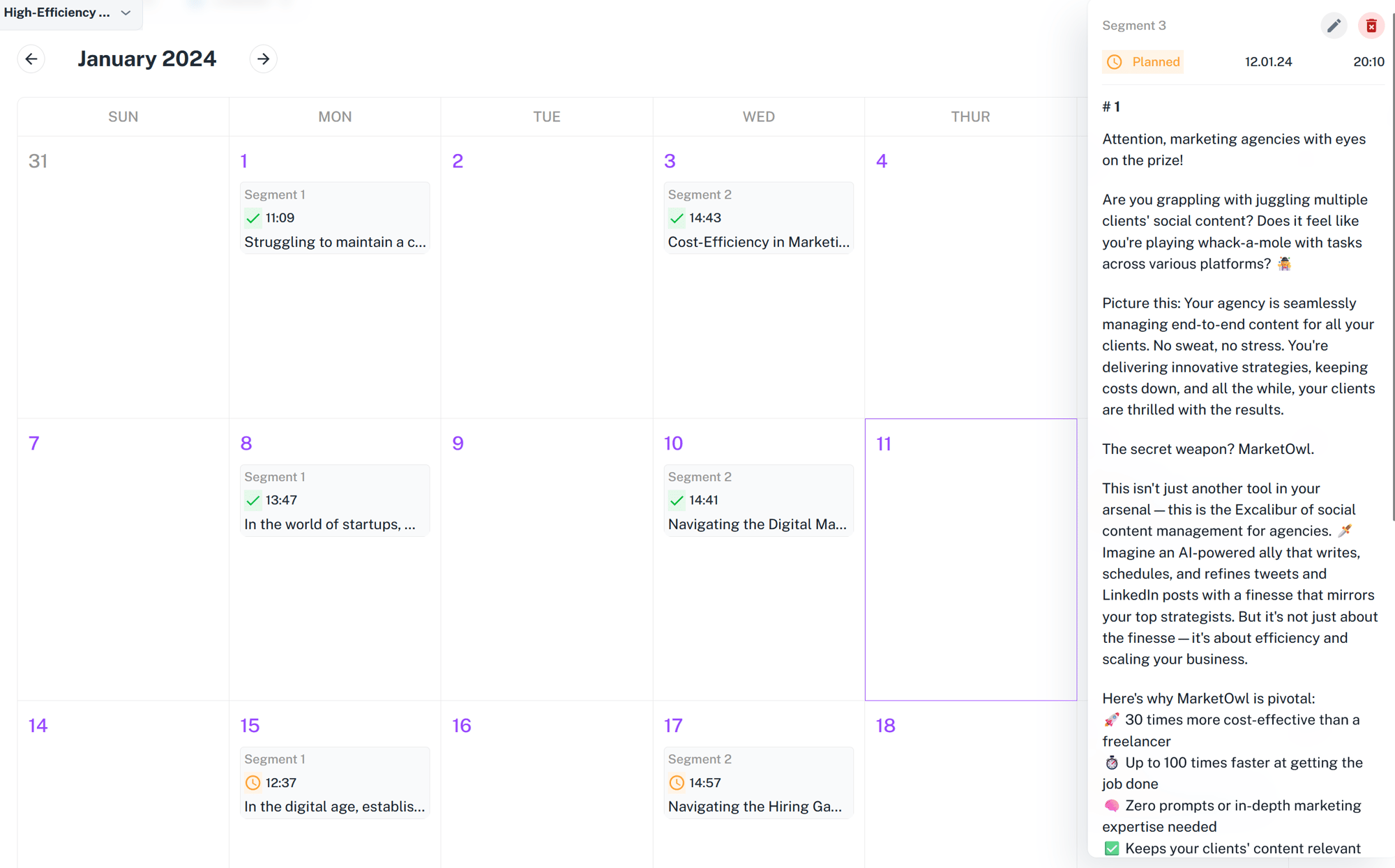Click Segment 2 label on January 3

[700, 195]
